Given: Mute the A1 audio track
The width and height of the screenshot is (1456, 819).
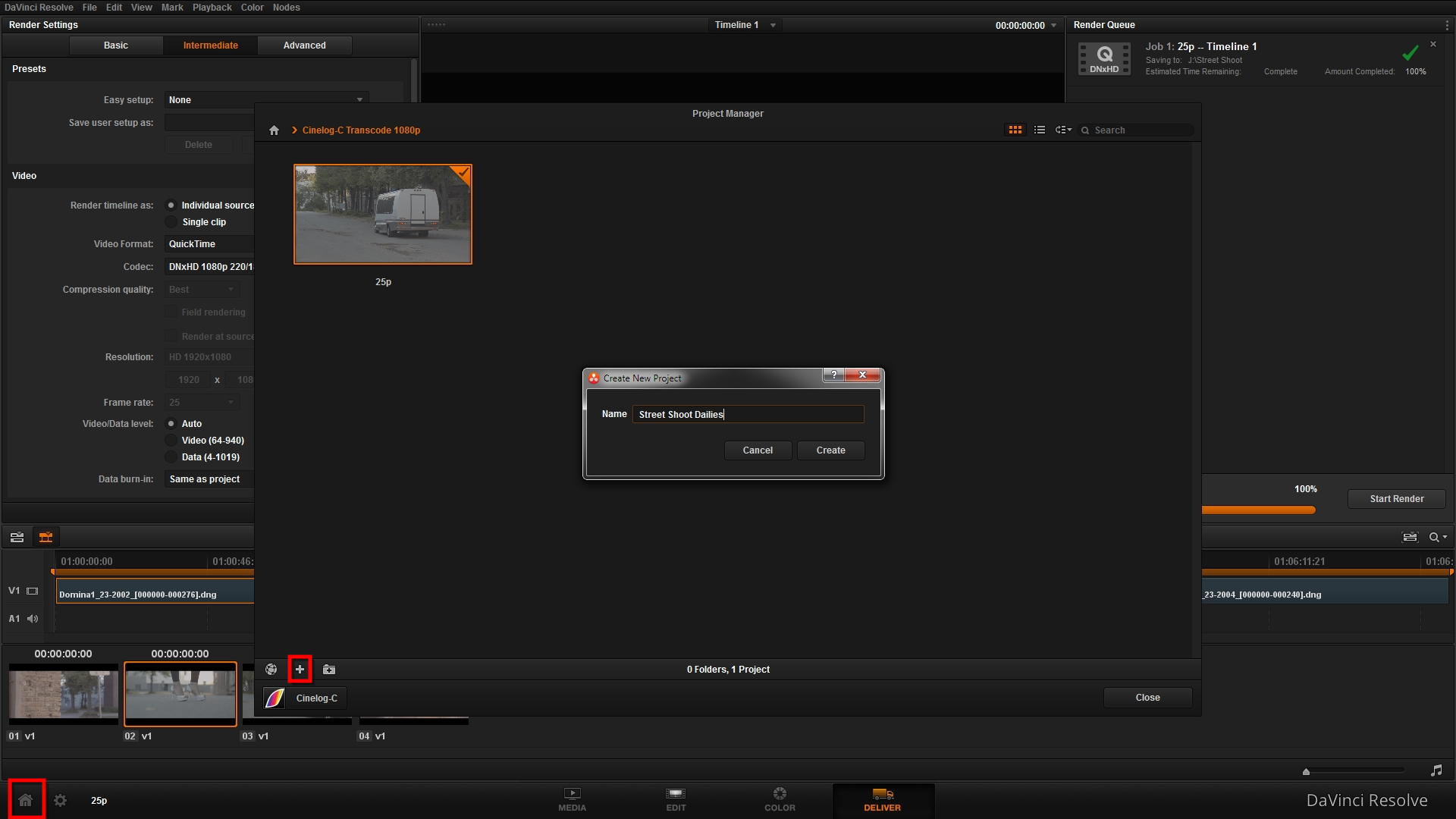Looking at the screenshot, I should tap(33, 619).
